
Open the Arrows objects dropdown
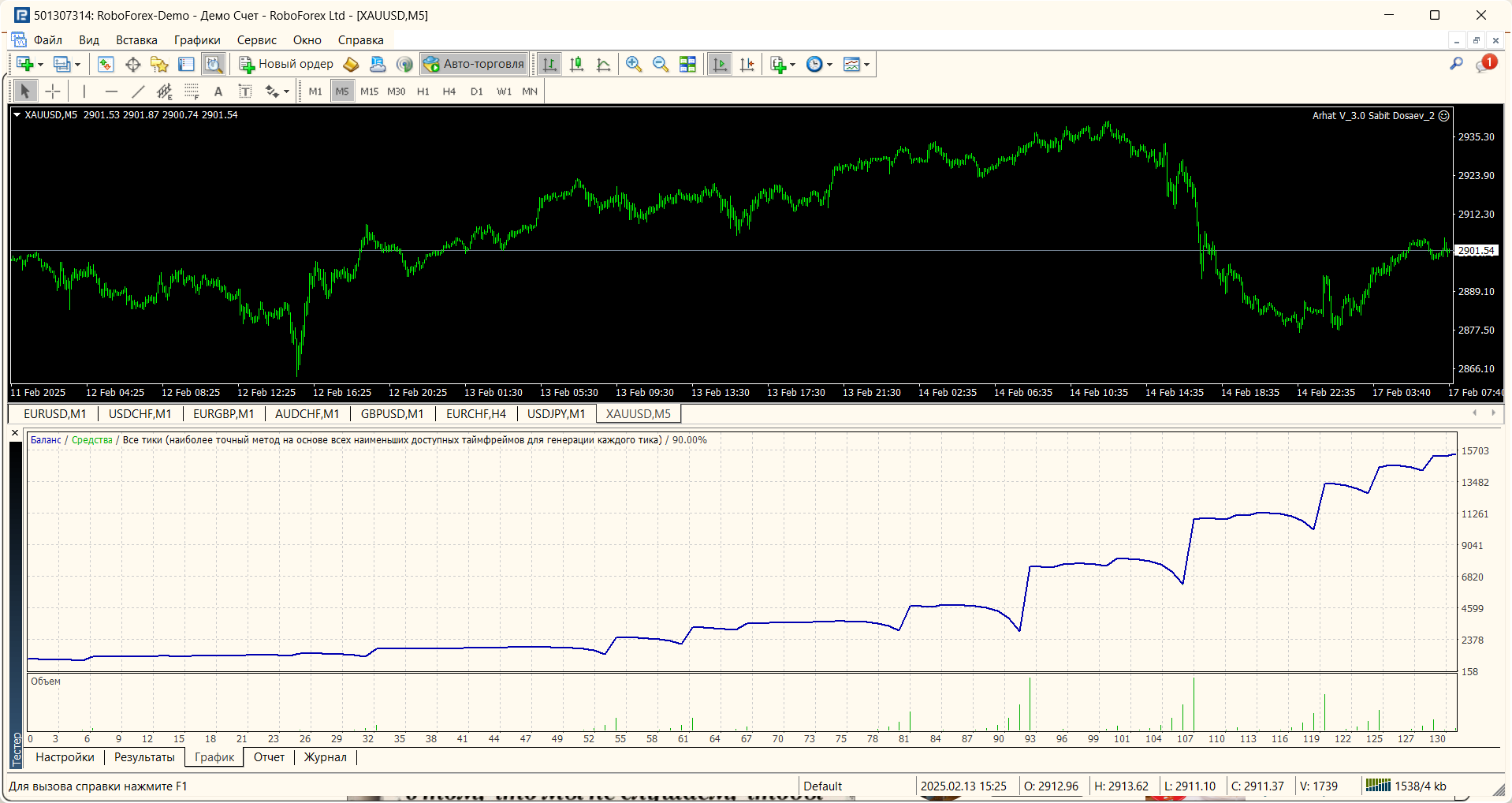click(x=286, y=92)
